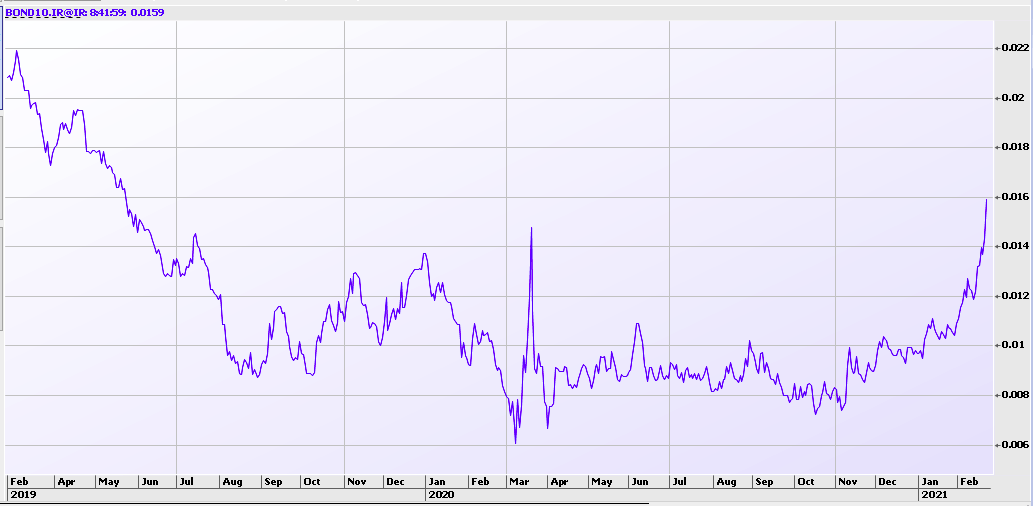Viewport: 1033px width, 506px height.
Task: Click the Dec 2020 axis label
Action: pos(887,482)
